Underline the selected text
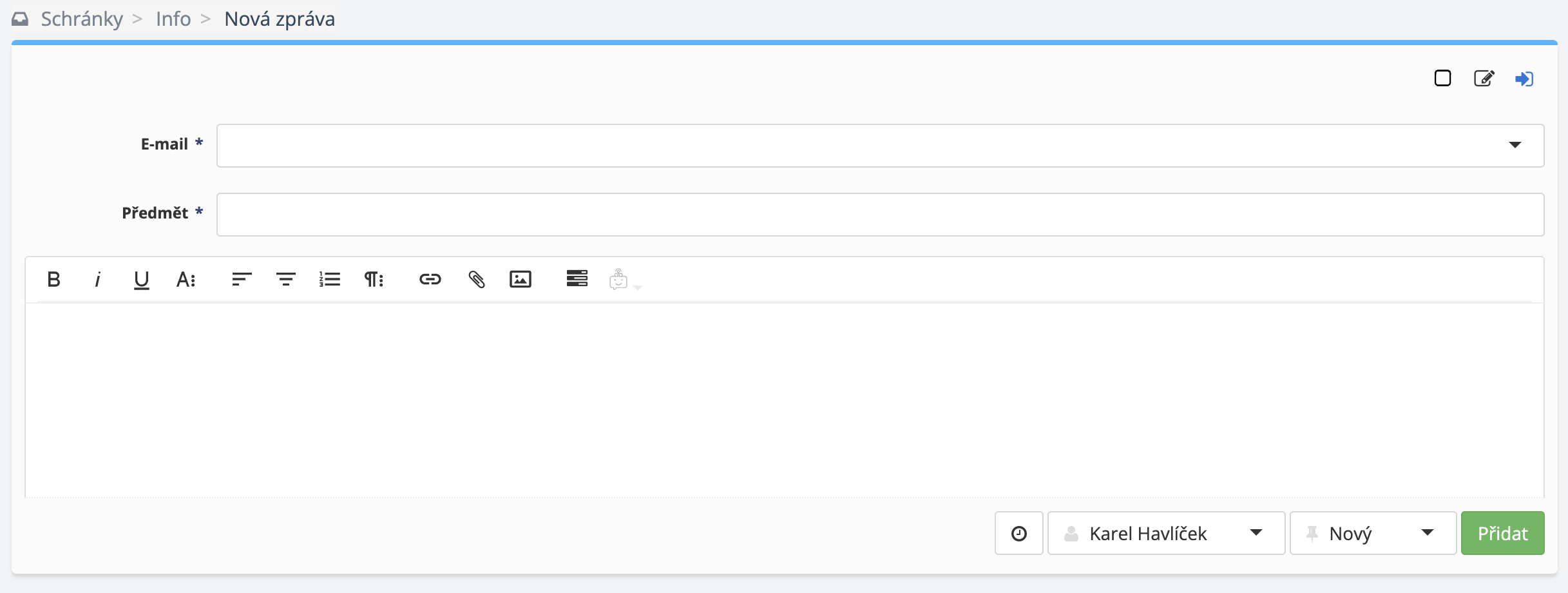Viewport: 1568px width, 593px height. (141, 280)
